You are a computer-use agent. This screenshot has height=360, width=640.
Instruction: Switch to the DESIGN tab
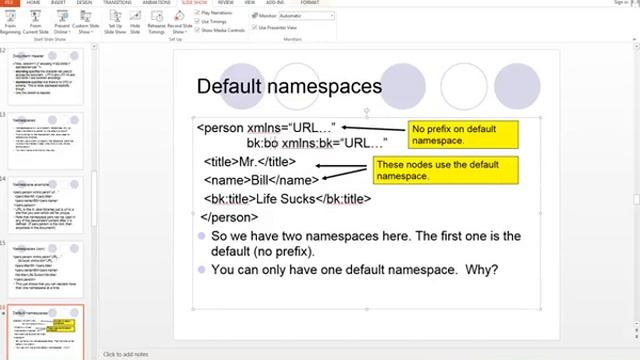(x=84, y=2)
